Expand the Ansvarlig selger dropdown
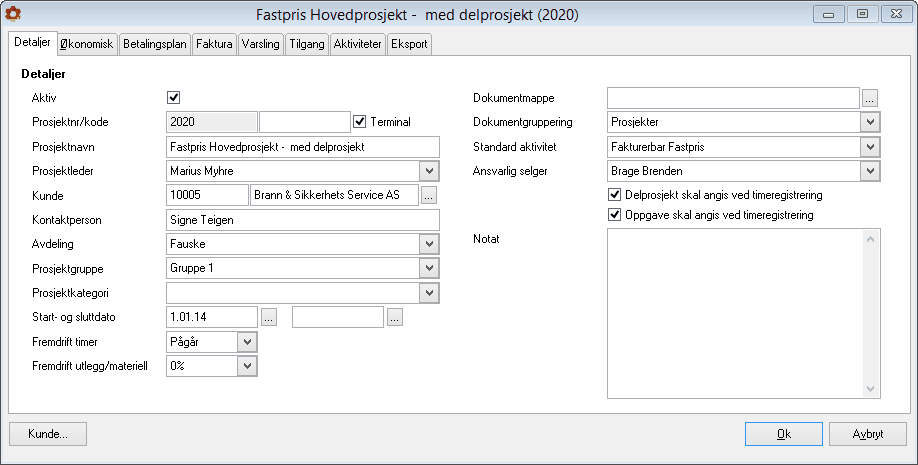 (x=870, y=171)
